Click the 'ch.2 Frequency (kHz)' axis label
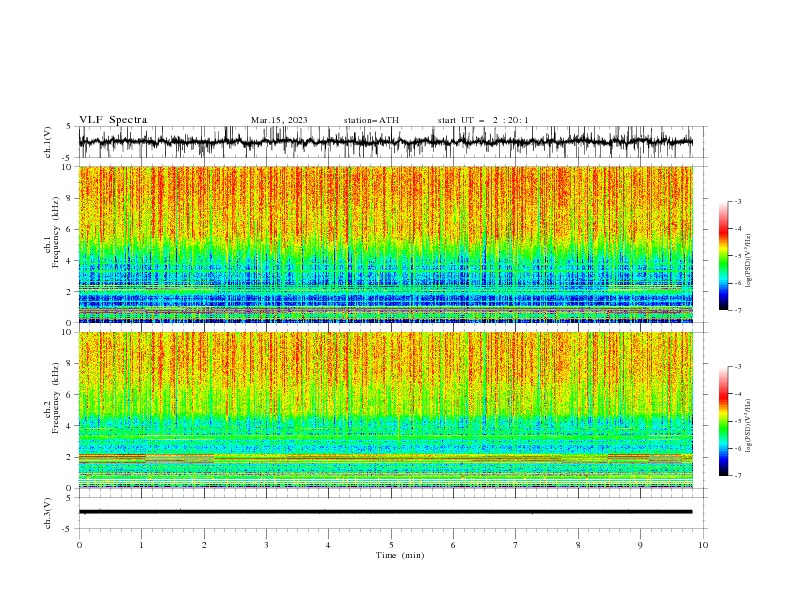The image size is (792, 612). coord(52,398)
